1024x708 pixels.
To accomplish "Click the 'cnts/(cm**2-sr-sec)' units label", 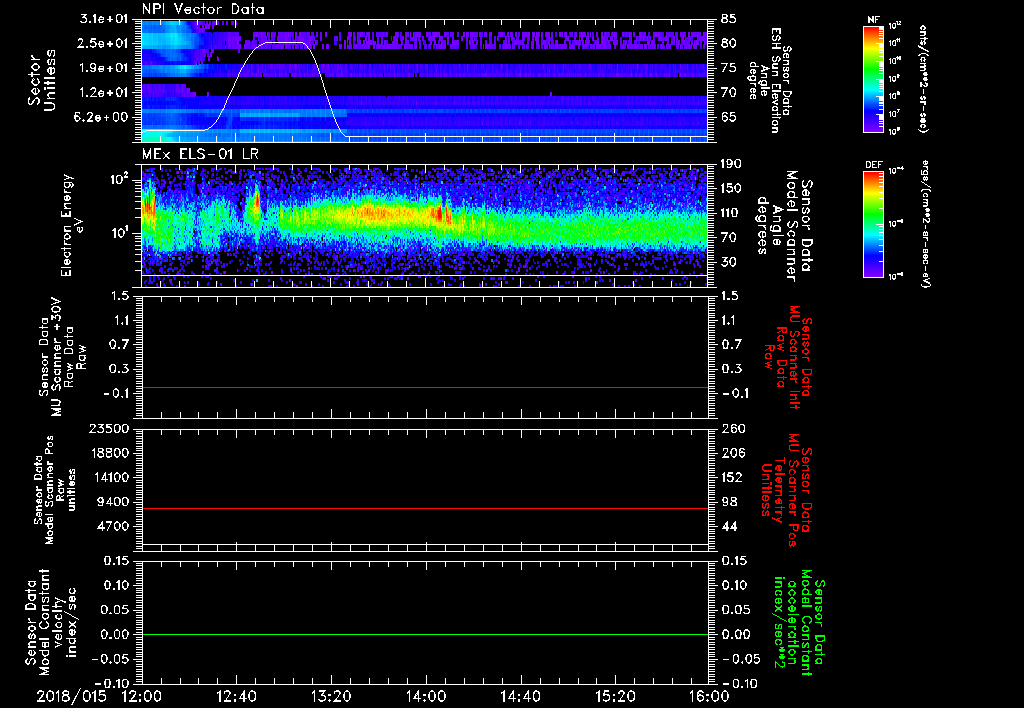I will [923, 79].
